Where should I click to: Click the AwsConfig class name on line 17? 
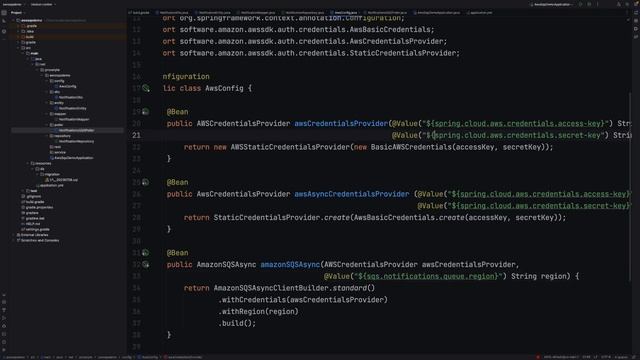(224, 88)
